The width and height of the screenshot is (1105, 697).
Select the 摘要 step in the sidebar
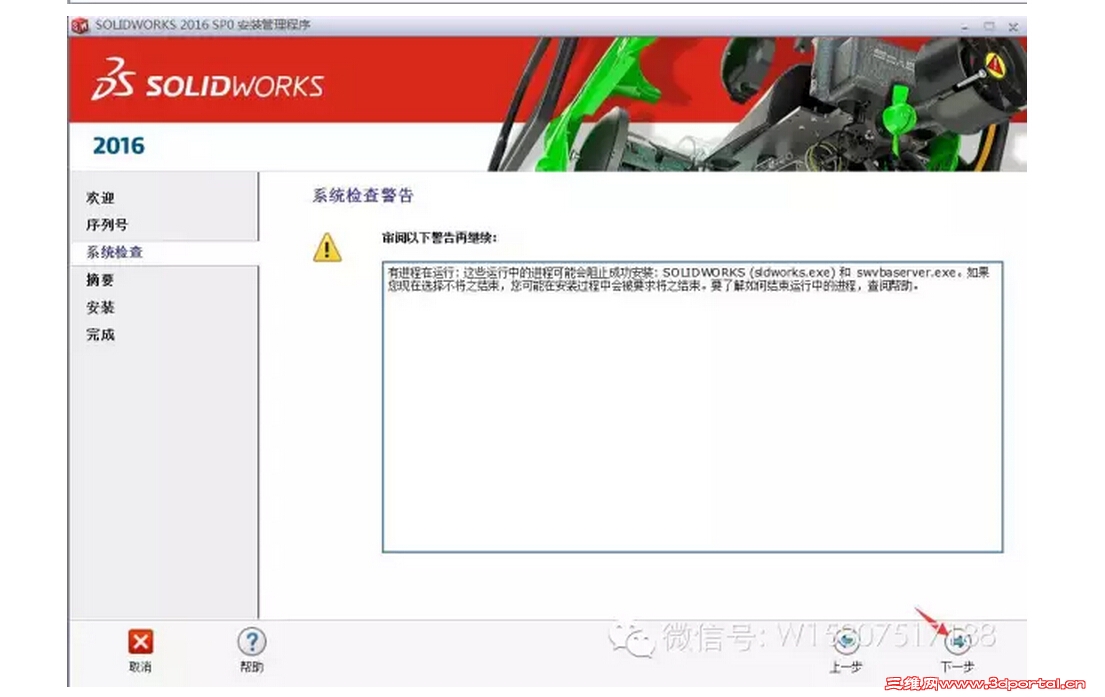98,279
